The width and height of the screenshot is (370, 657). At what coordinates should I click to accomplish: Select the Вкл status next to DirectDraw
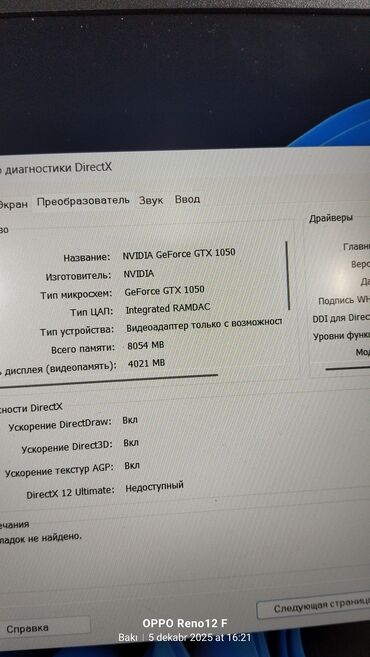click(130, 420)
